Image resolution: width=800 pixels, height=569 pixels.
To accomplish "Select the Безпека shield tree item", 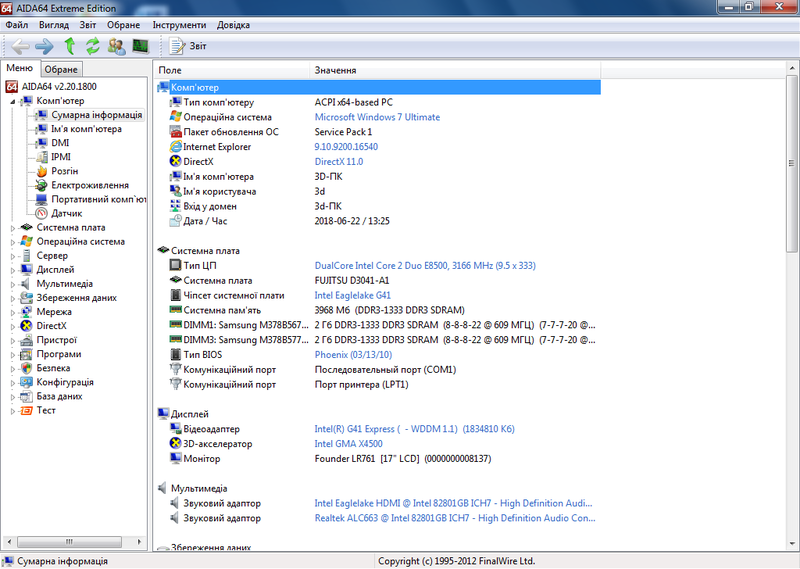I will (x=53, y=368).
